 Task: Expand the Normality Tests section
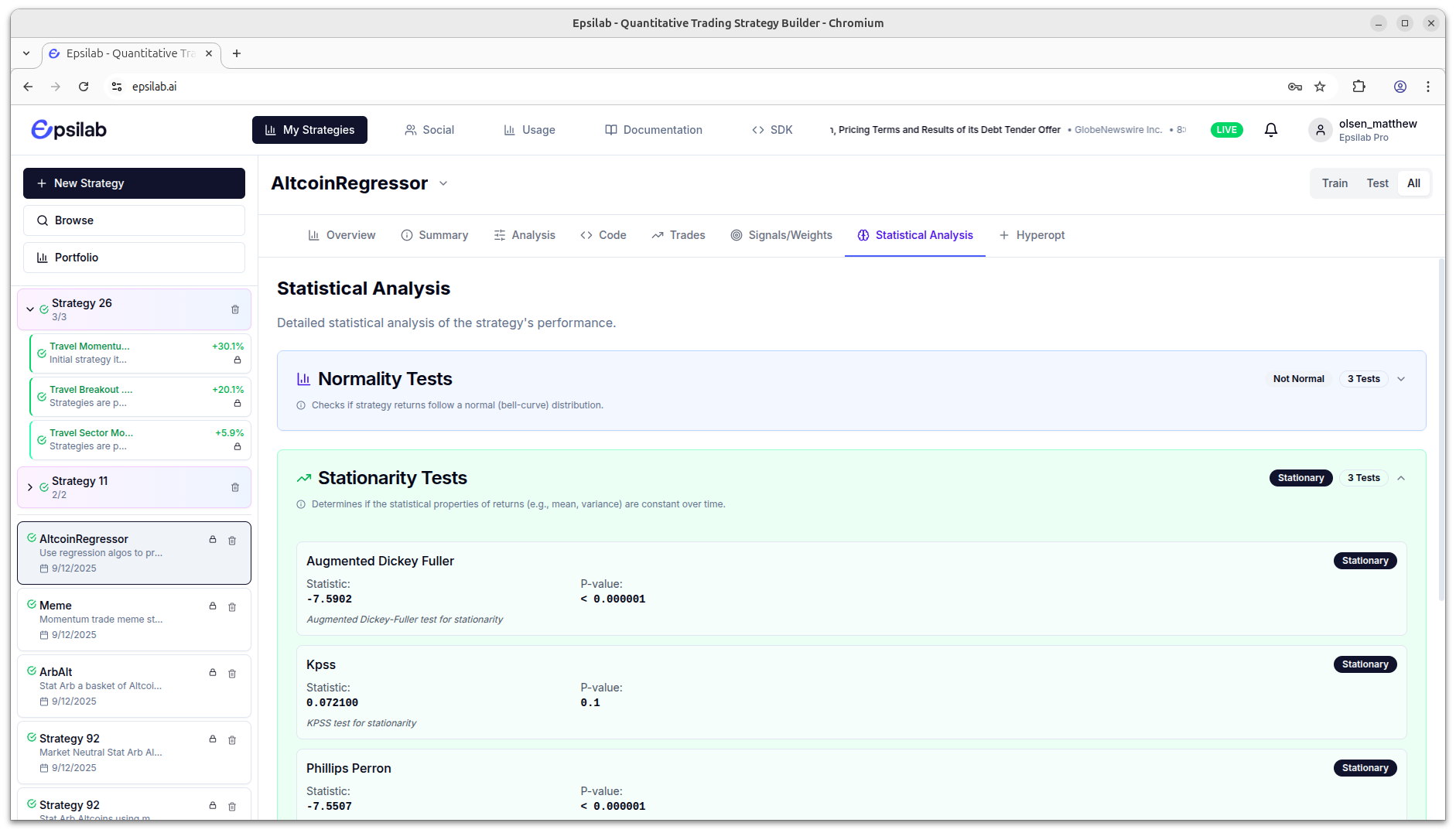point(1401,379)
